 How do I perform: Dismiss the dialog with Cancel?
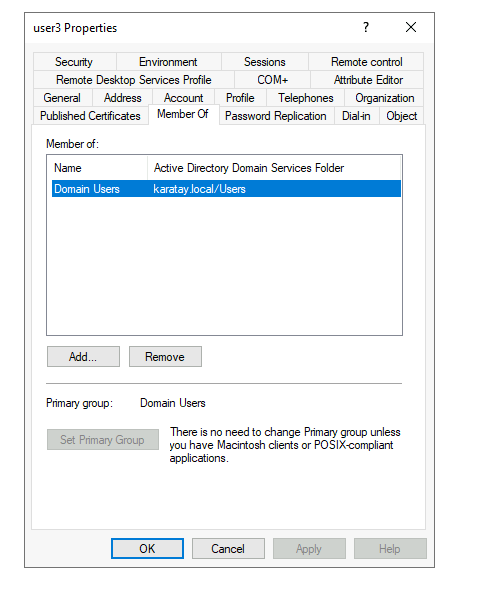(228, 549)
